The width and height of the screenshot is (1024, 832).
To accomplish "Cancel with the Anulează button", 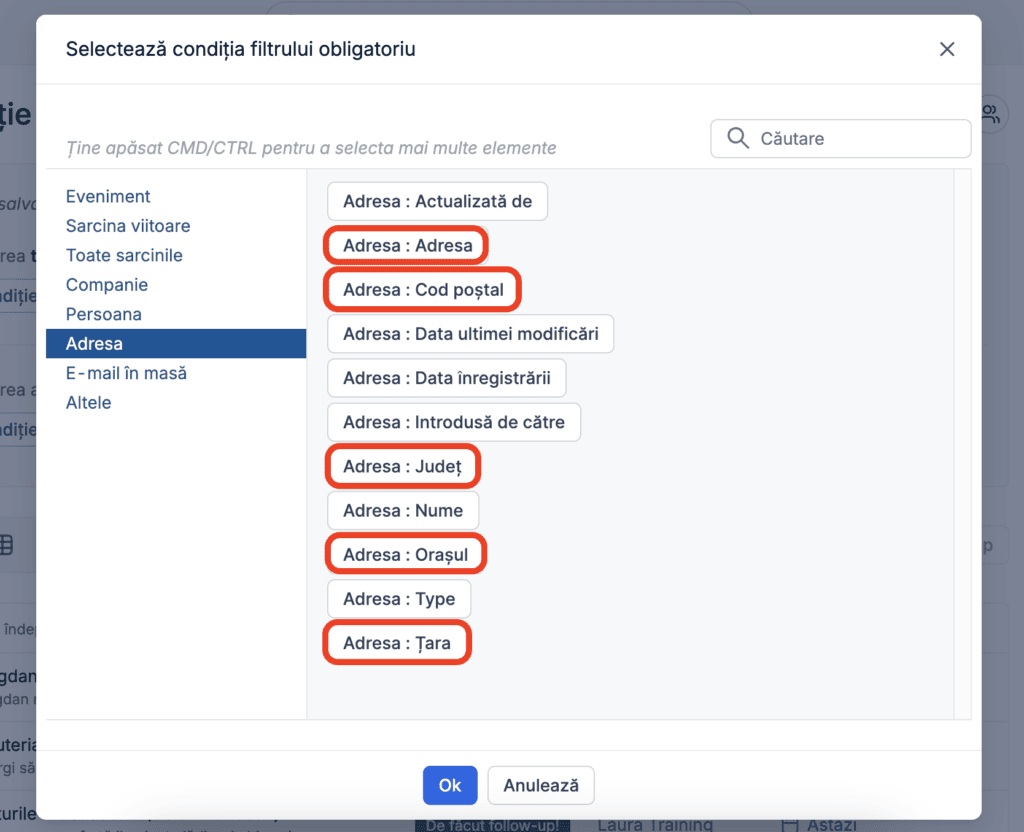I will click(541, 785).
